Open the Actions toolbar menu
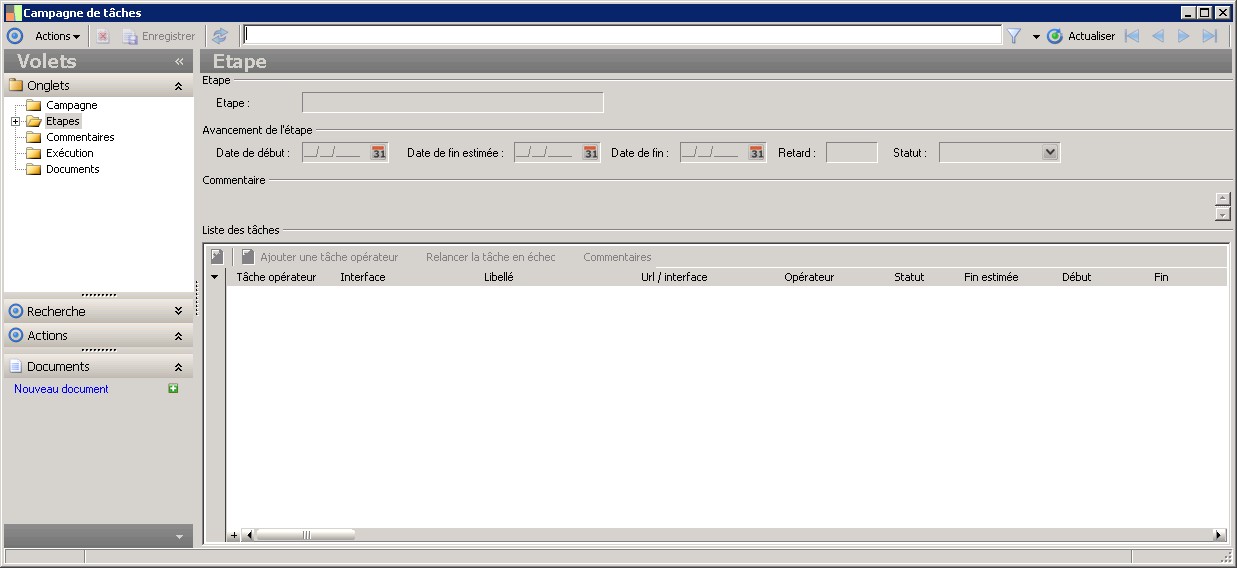Viewport: 1237px width, 568px height. 58,36
